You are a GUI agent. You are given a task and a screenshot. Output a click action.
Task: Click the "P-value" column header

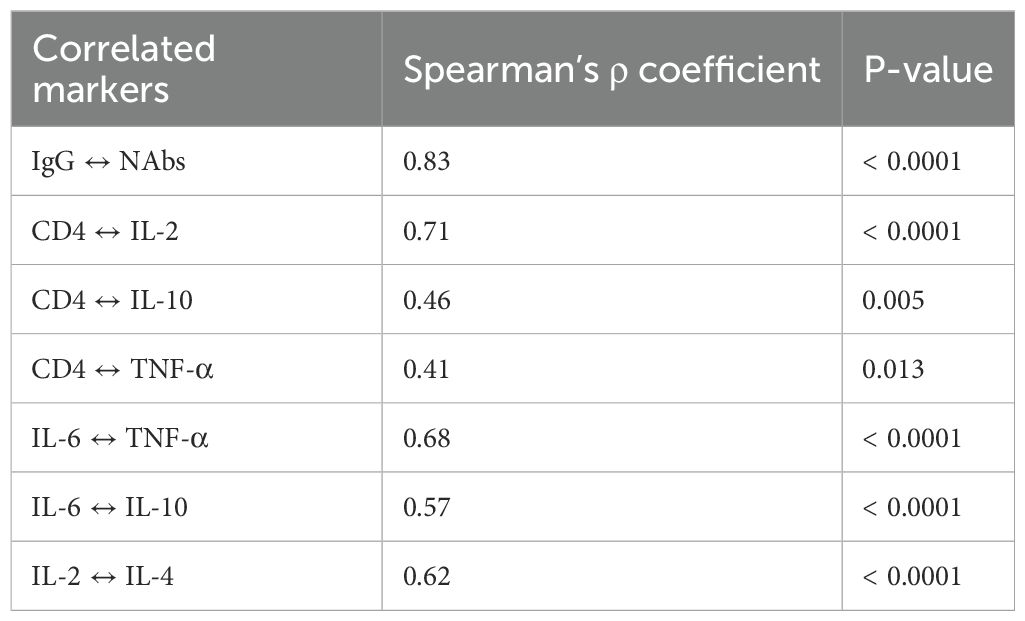(x=928, y=69)
